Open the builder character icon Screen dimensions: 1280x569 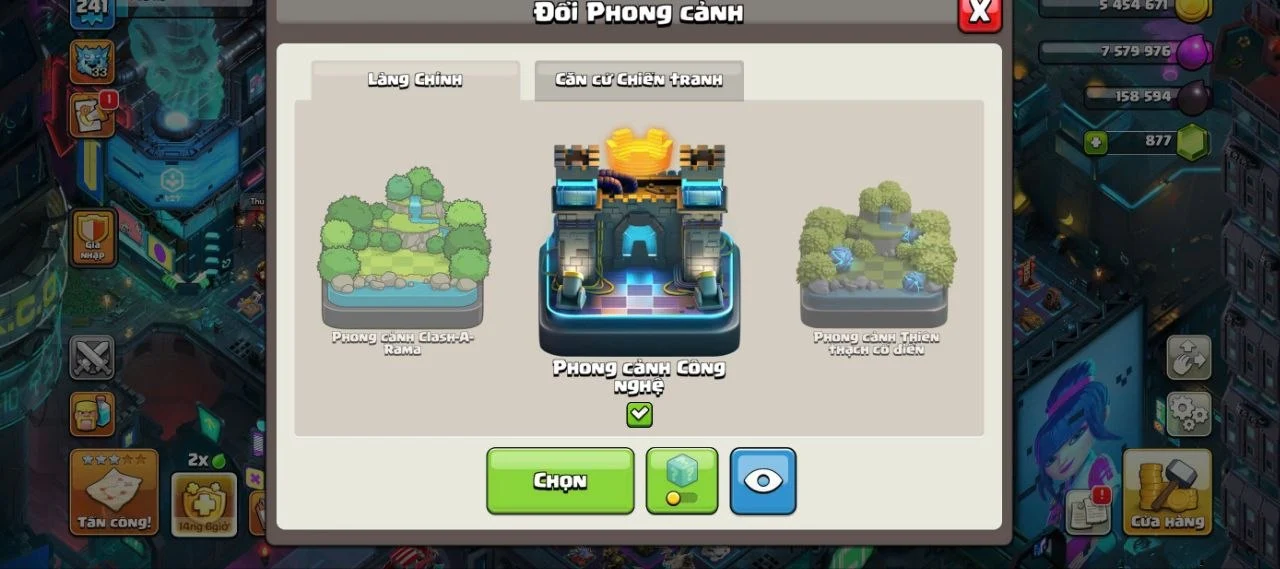[x=92, y=413]
